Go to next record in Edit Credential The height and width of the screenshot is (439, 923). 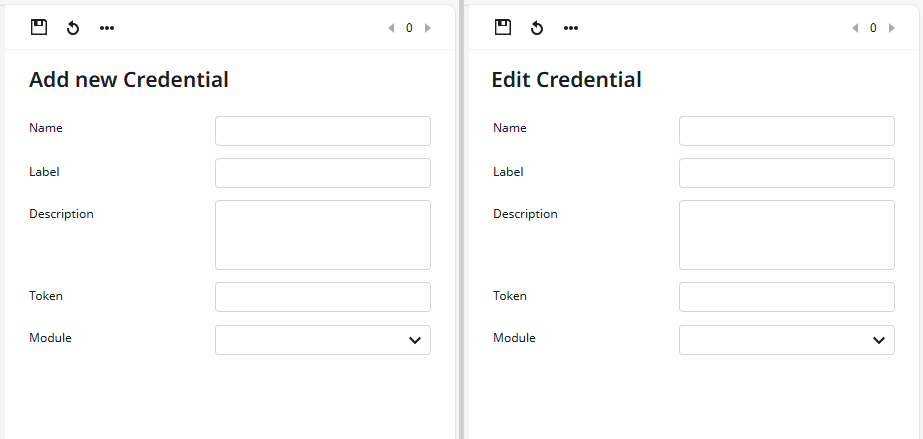pos(892,28)
